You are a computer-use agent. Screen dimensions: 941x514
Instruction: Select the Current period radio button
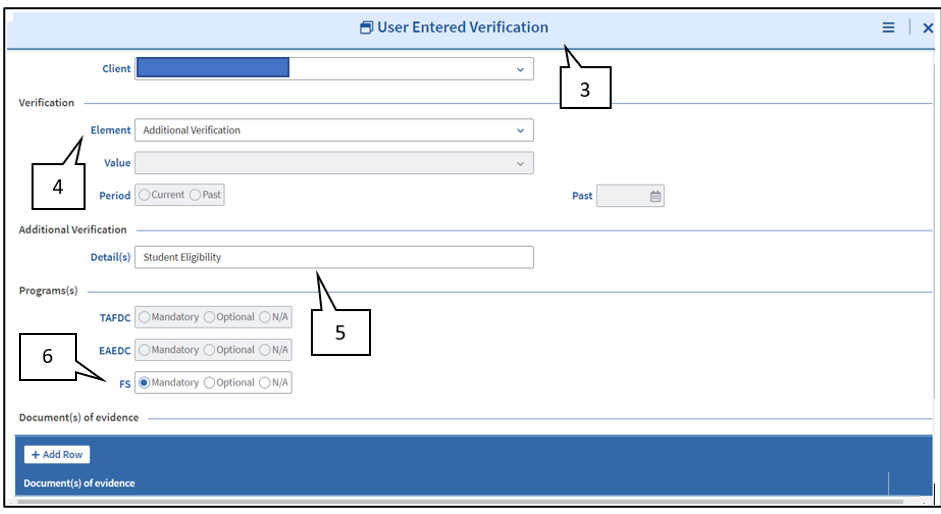click(x=145, y=195)
